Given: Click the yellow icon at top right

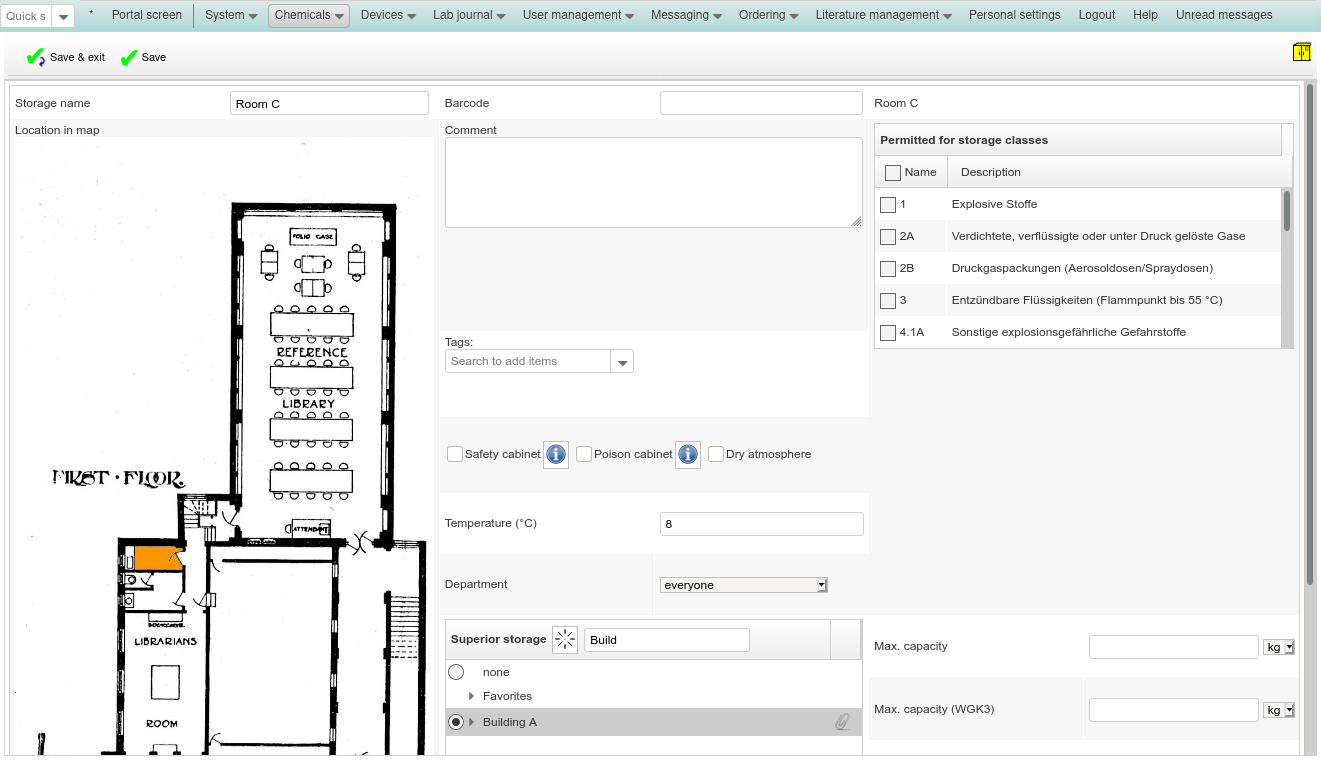Looking at the screenshot, I should tap(1301, 52).
